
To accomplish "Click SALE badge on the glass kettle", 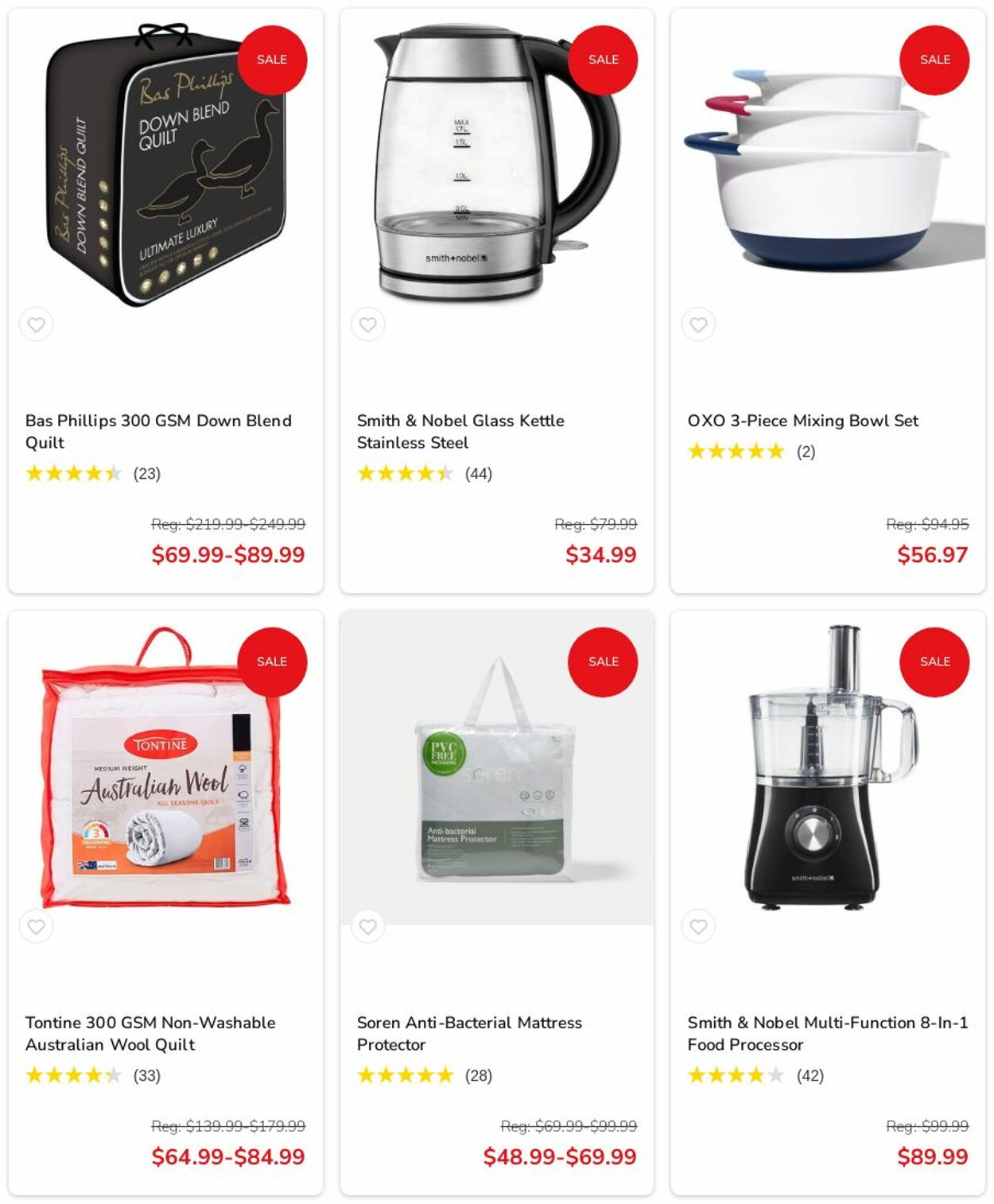I will pos(603,60).
